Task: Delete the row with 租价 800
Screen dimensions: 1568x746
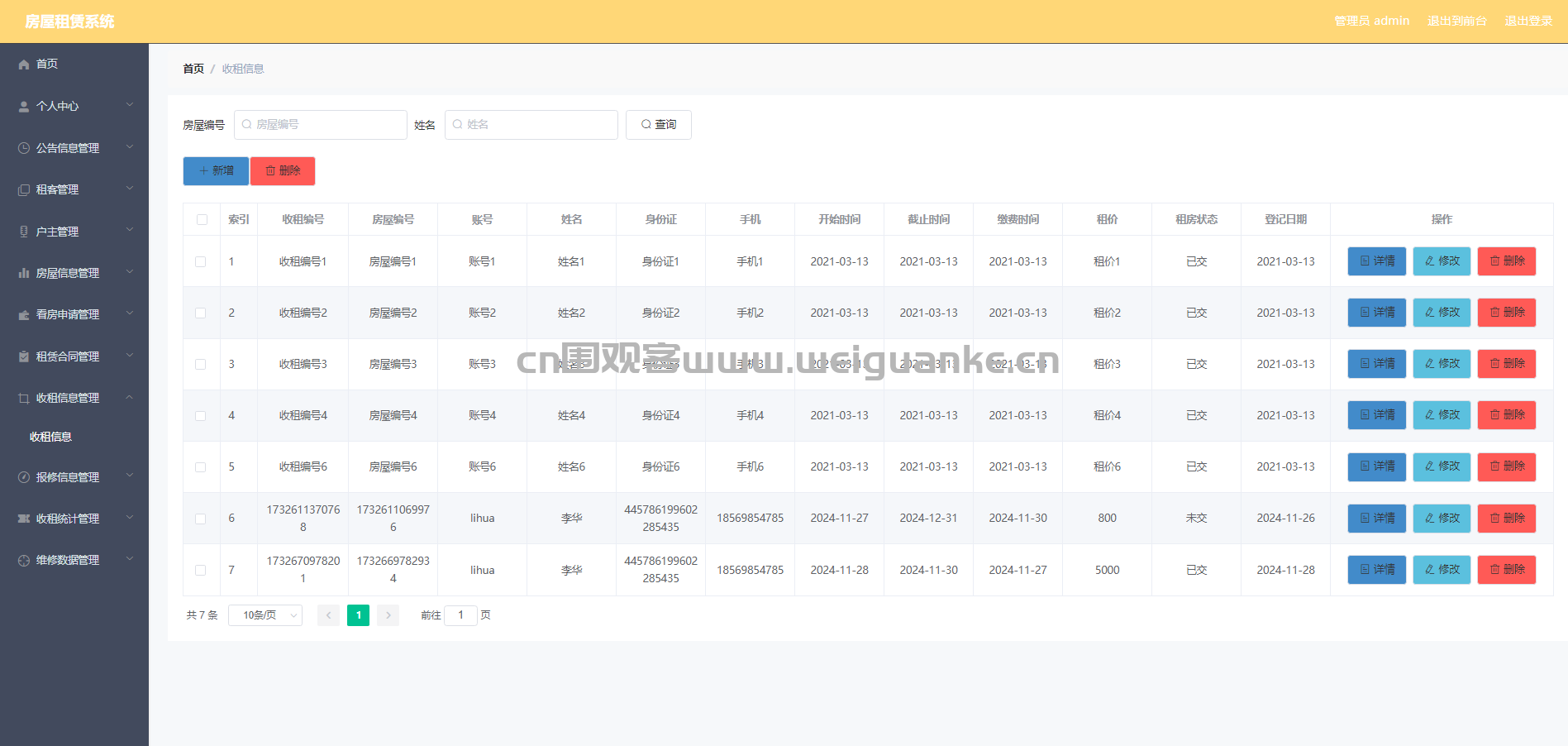Action: tap(1506, 519)
